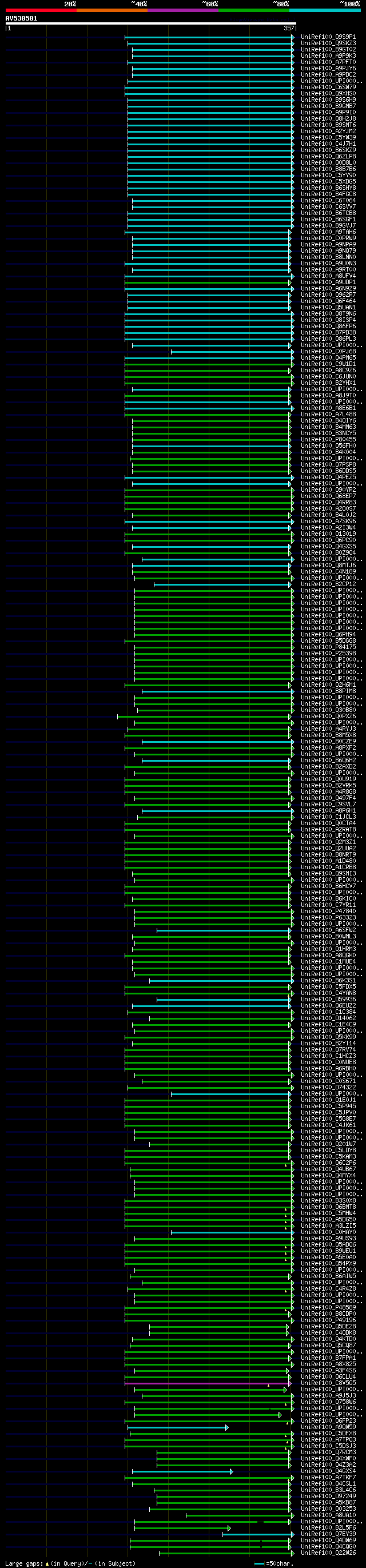
Task: Open hit UniRef100_Q9SKZ3
Action: point(328,43)
